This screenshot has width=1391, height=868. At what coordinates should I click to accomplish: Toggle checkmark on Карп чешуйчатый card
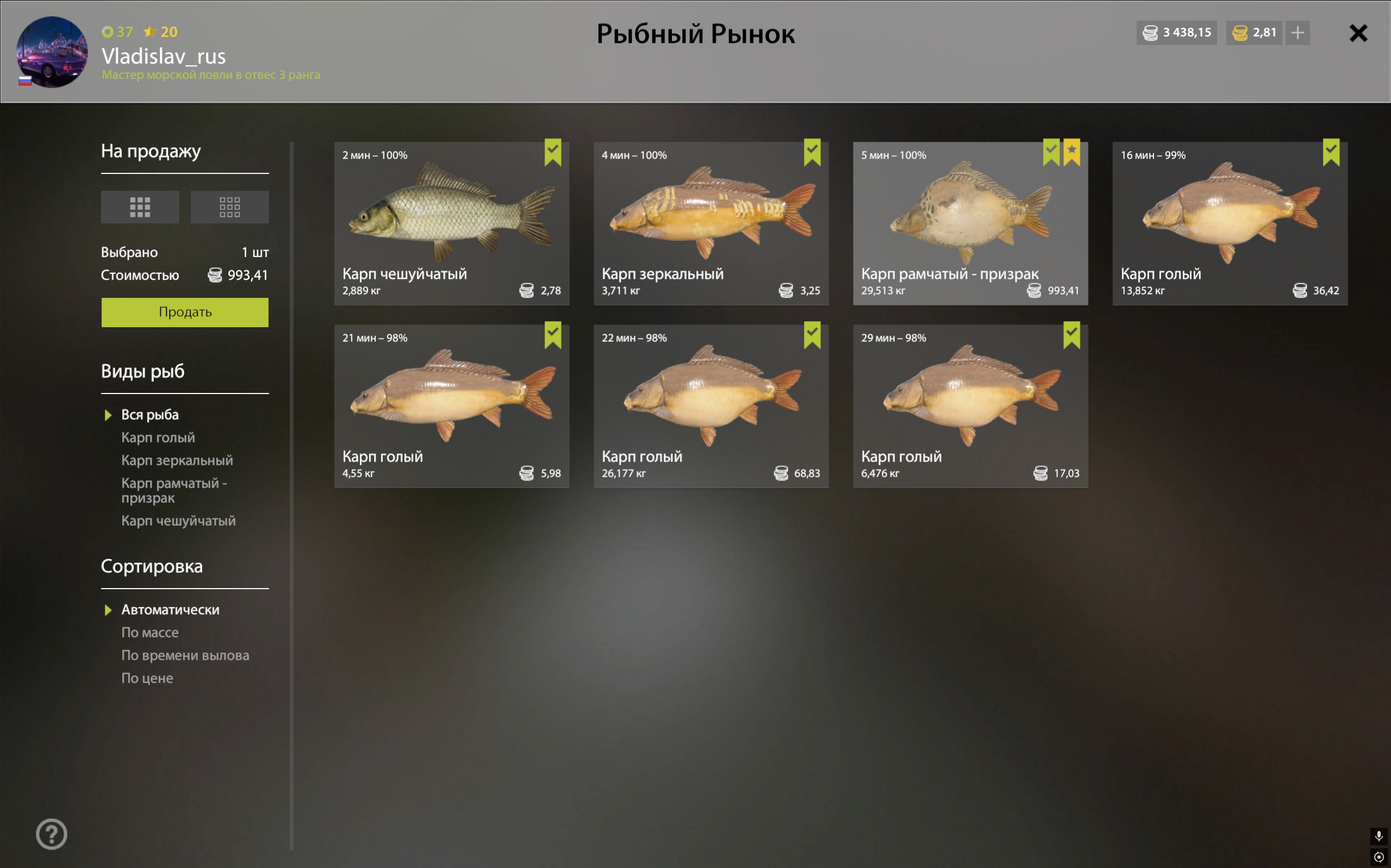(553, 152)
